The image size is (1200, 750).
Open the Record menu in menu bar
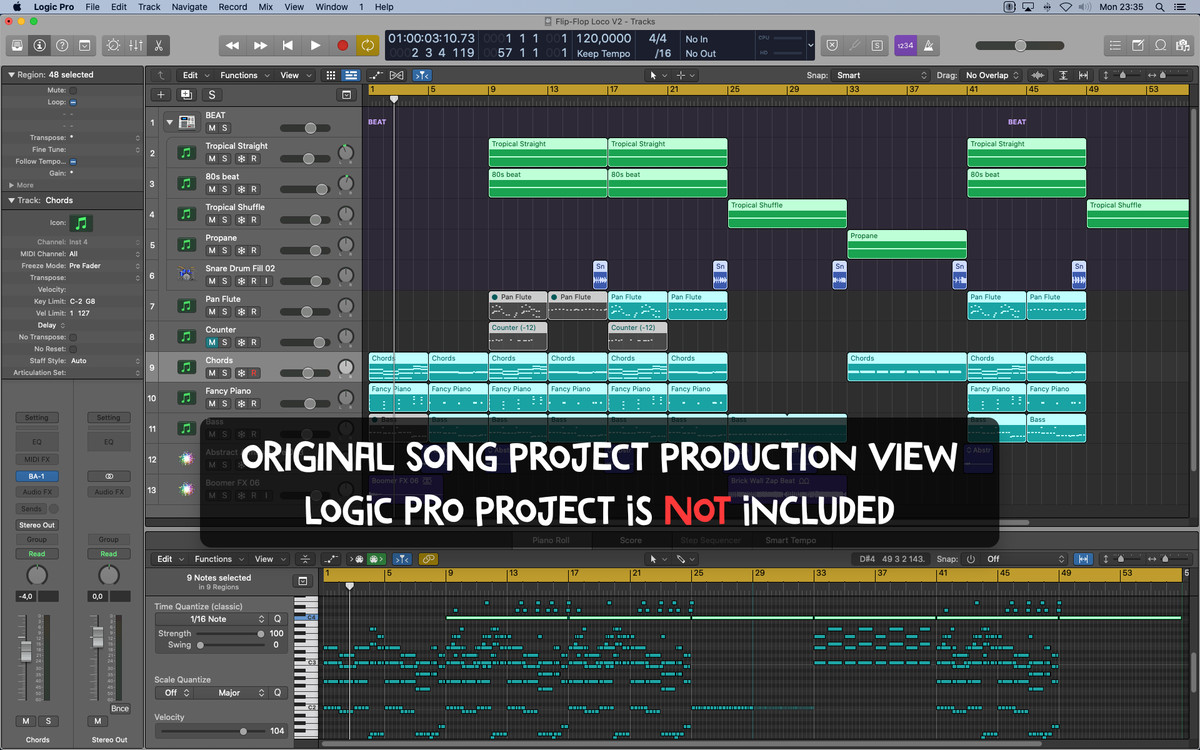233,7
